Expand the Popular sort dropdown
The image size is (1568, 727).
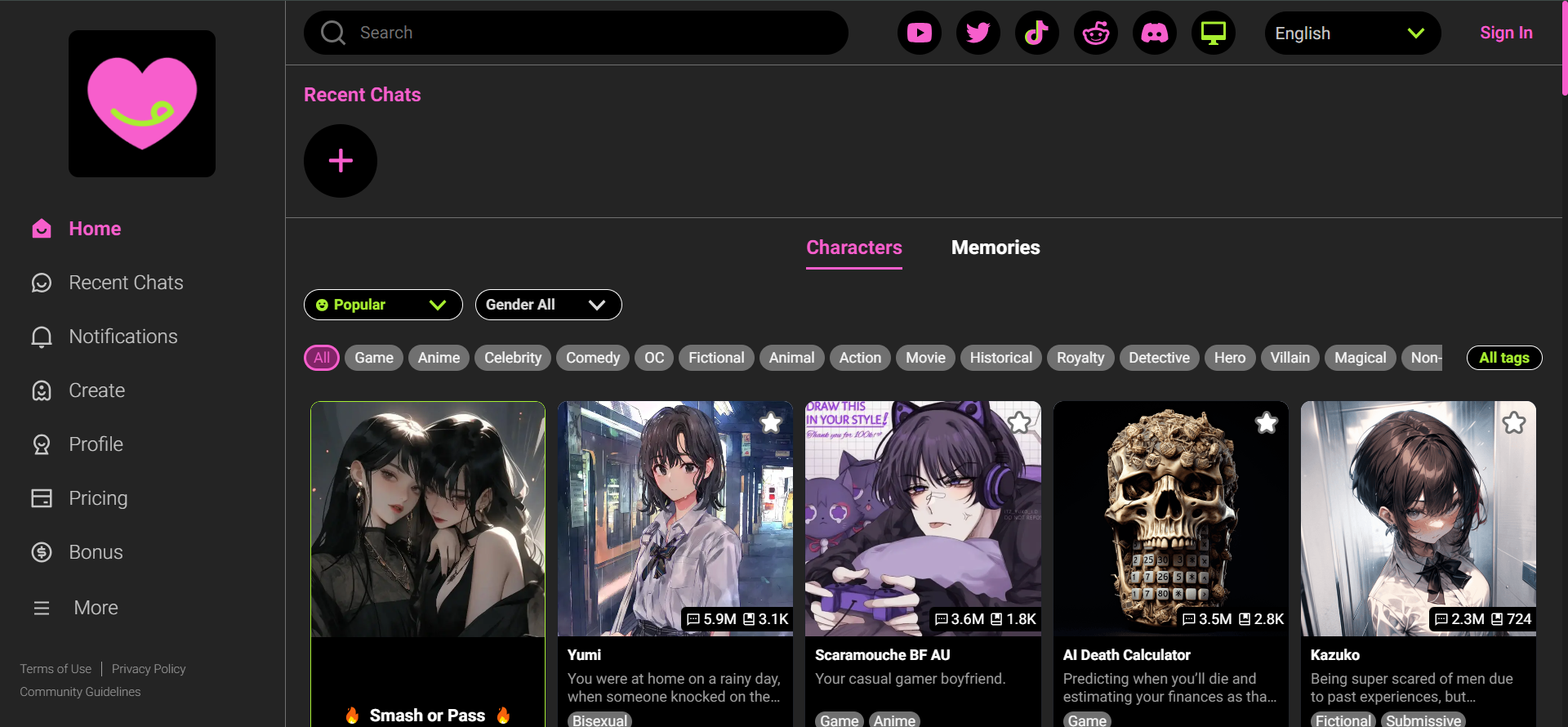pos(382,305)
